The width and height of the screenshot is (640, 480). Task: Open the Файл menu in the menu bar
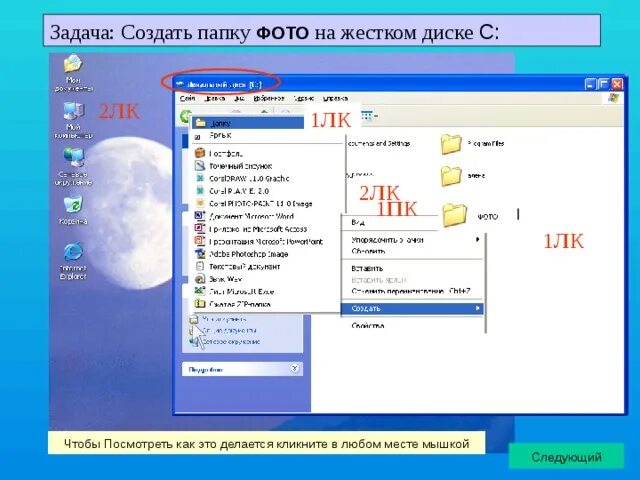(187, 98)
